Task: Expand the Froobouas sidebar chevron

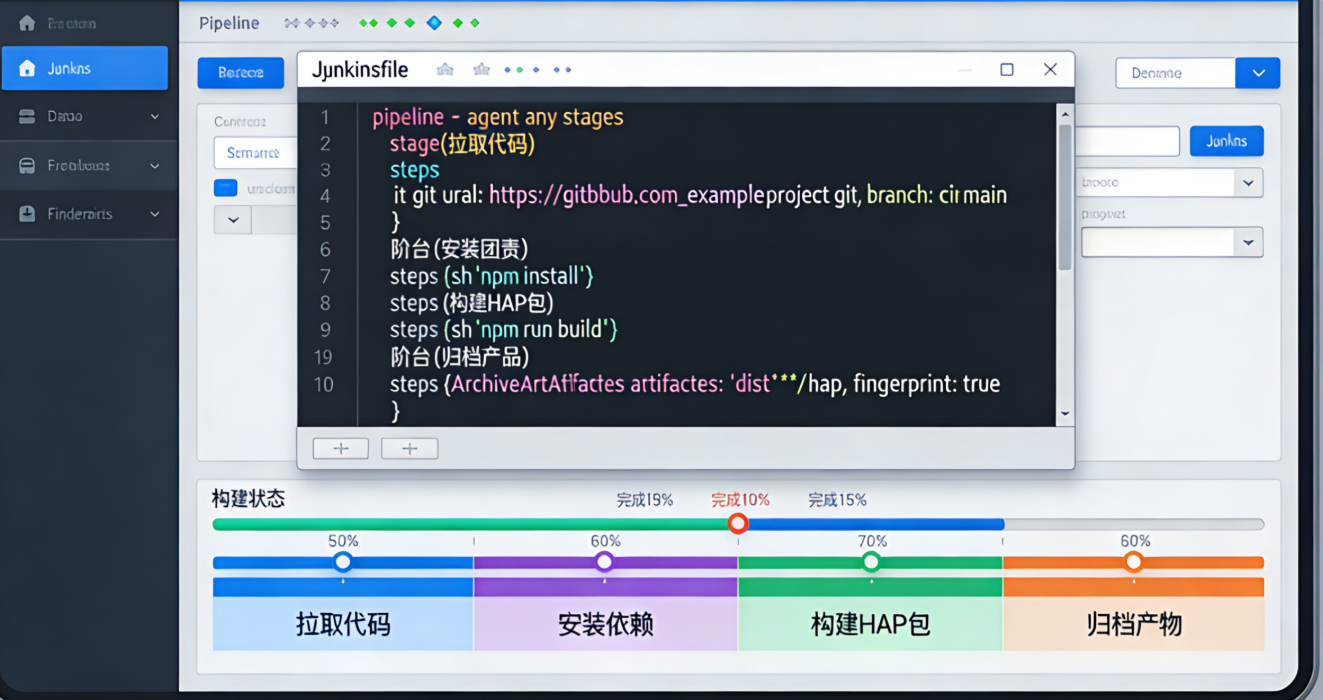Action: click(155, 166)
